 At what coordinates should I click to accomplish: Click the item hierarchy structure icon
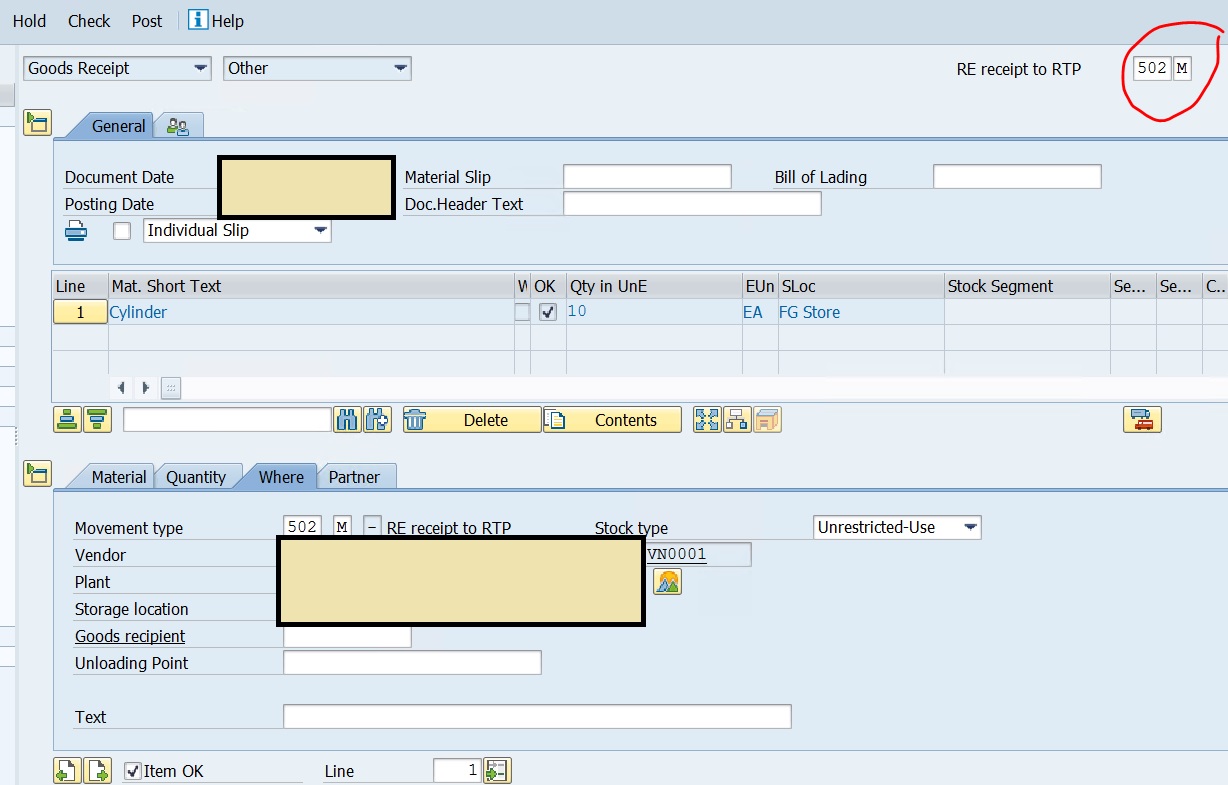(737, 420)
